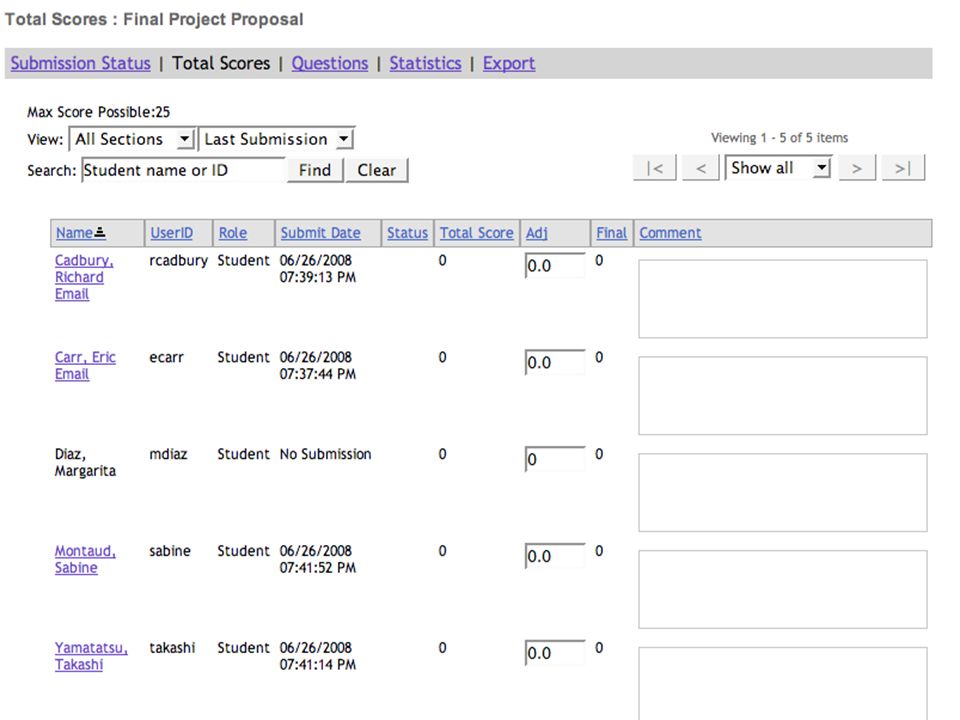Click the Adj score field for ecarr
This screenshot has width=960, height=720.
pos(555,362)
